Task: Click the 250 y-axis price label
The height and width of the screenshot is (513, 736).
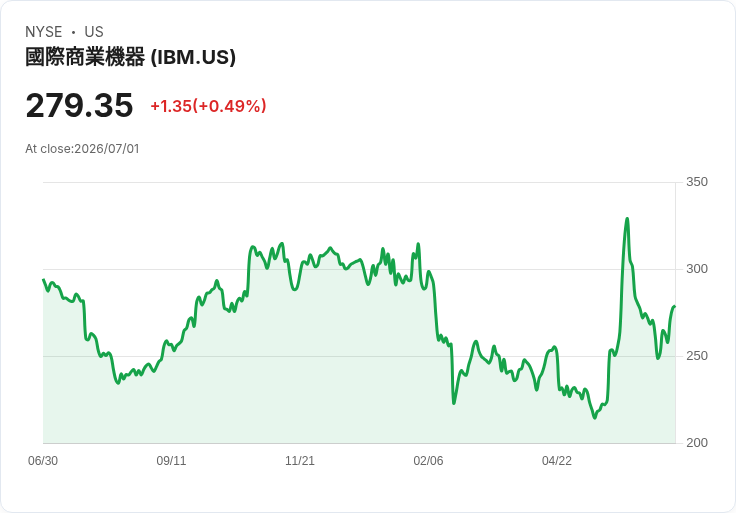Action: pyautogui.click(x=697, y=356)
